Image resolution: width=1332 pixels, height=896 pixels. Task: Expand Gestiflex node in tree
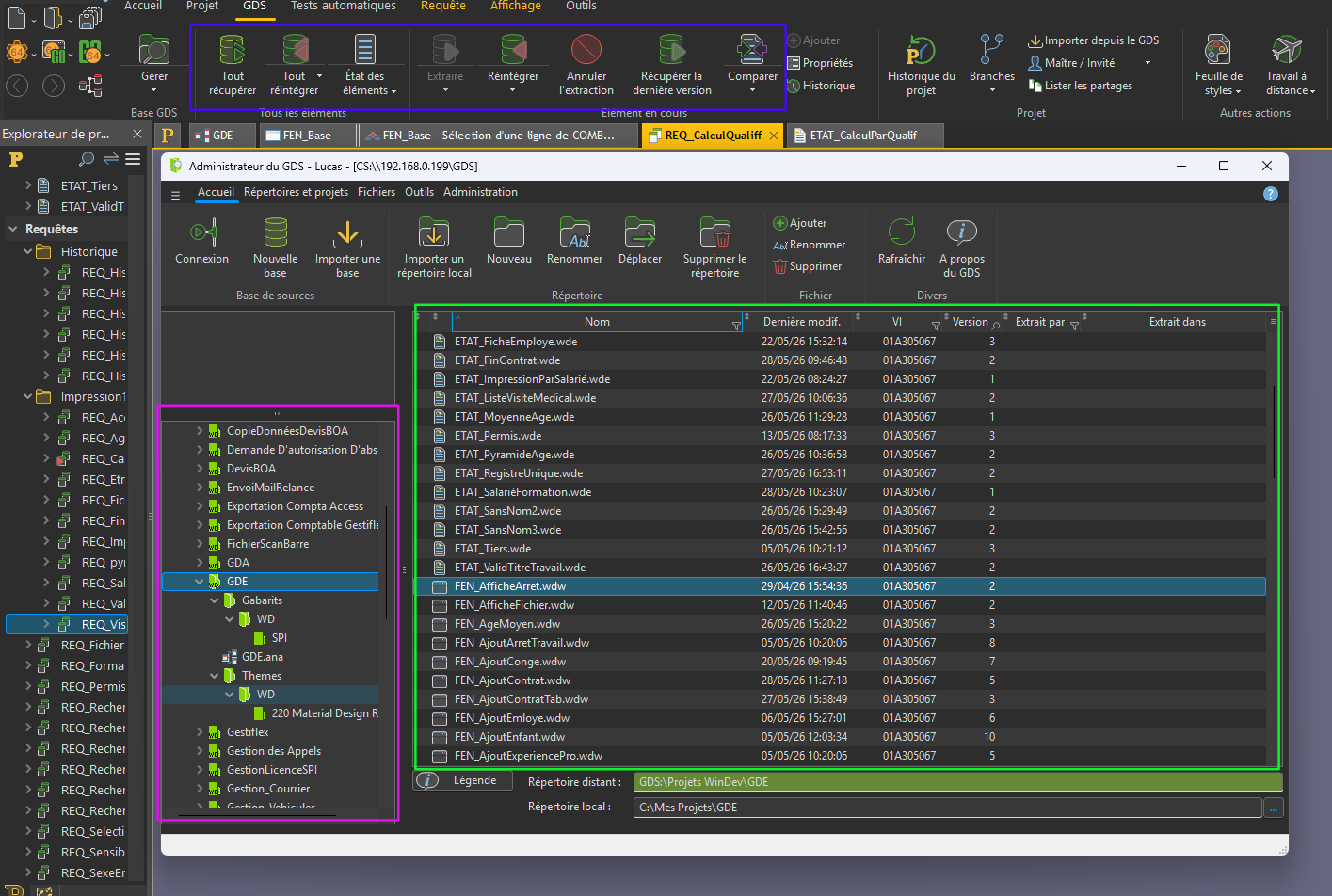click(200, 732)
